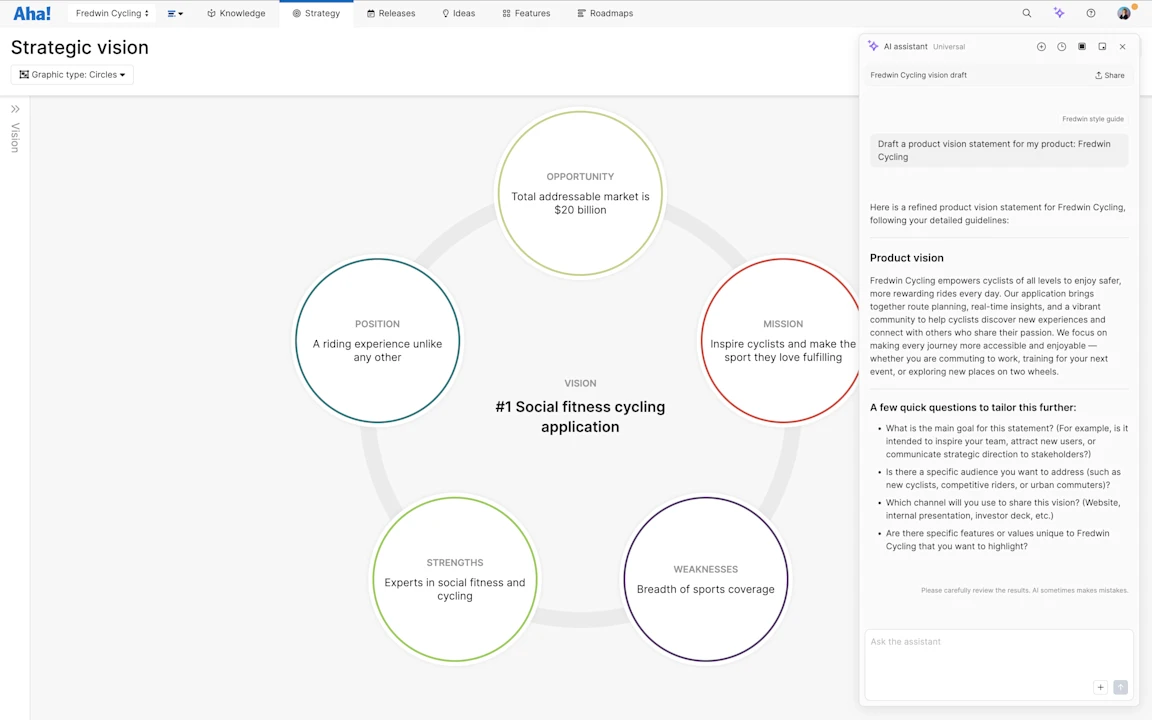Close the AI assistant panel
This screenshot has width=1152, height=720.
tap(1122, 46)
